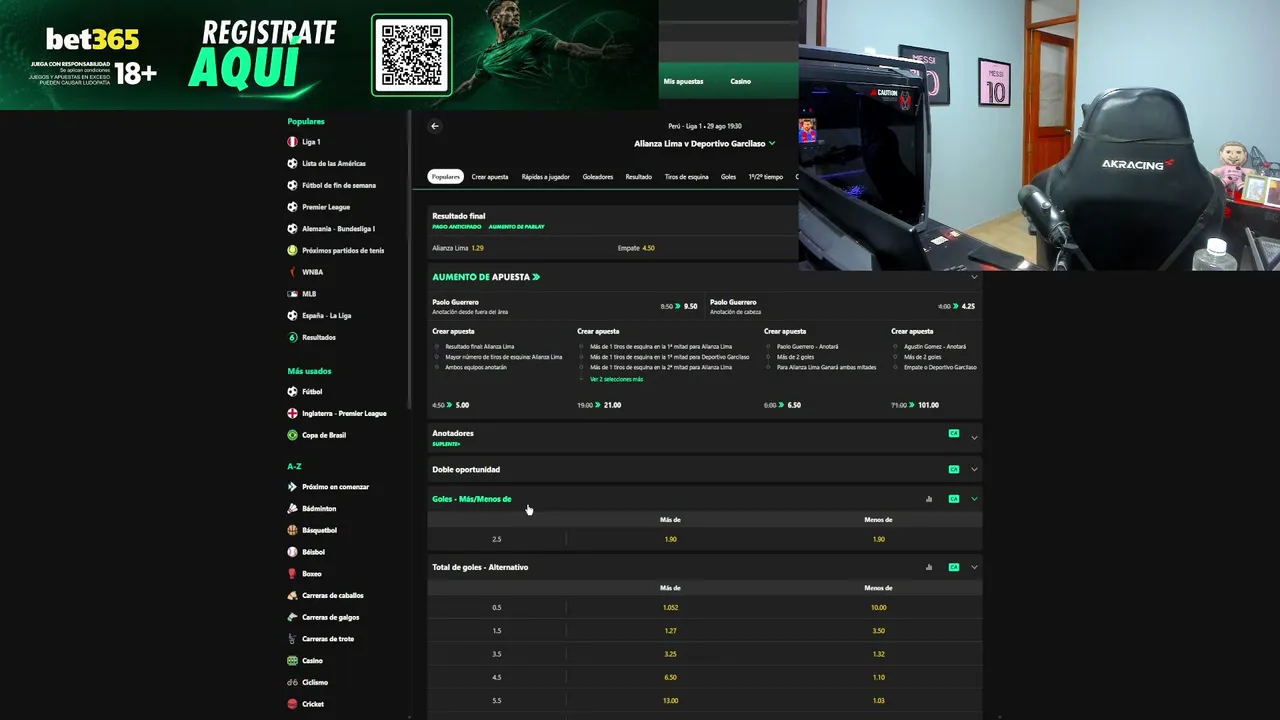The width and height of the screenshot is (1280, 720).
Task: Click sidebar scrollbar beside sports list
Action: (x=409, y=260)
